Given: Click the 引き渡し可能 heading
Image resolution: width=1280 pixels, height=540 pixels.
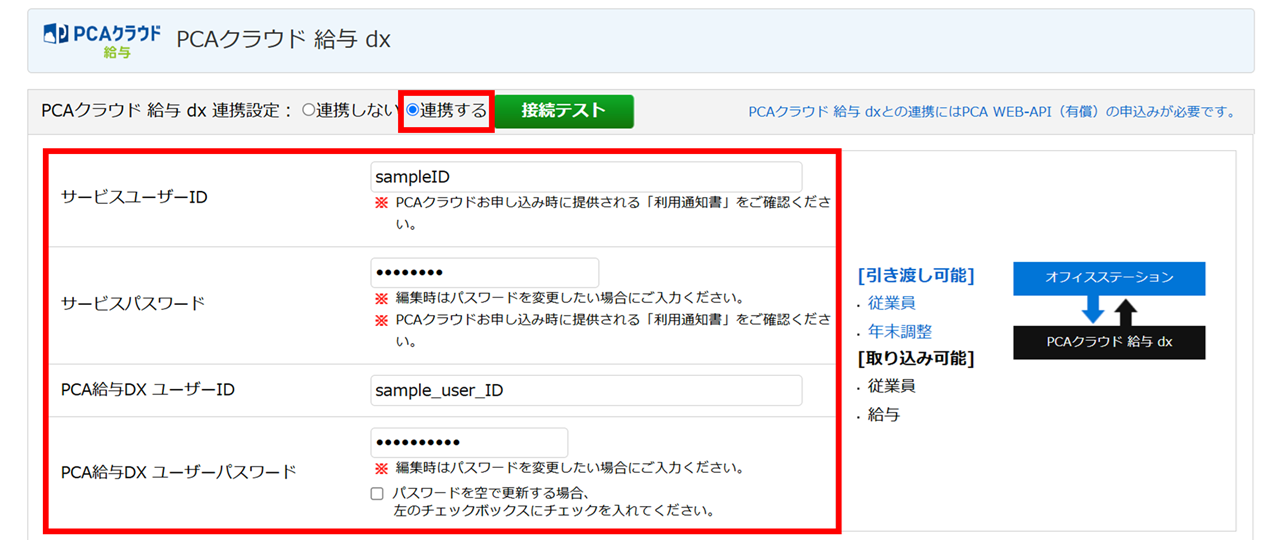Looking at the screenshot, I should (x=916, y=275).
